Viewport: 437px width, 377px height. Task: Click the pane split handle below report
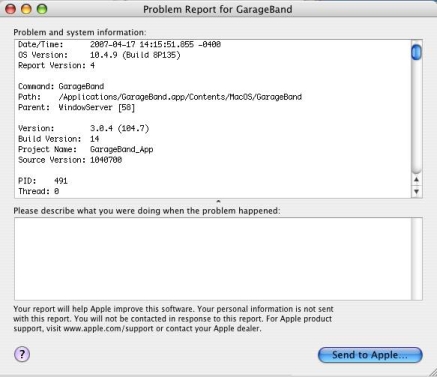point(218,201)
